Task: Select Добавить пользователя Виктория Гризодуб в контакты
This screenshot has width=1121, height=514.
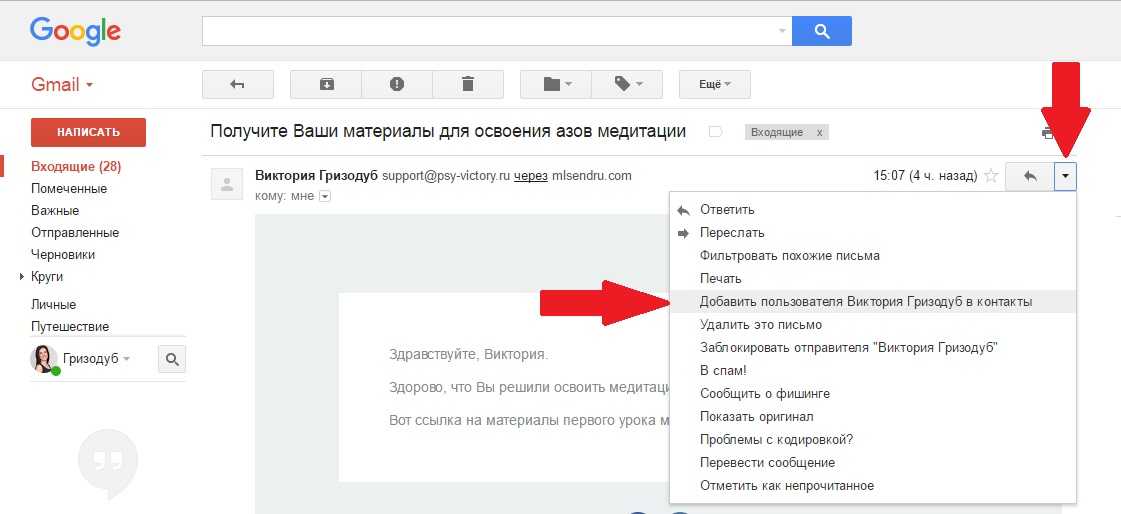Action: point(872,302)
